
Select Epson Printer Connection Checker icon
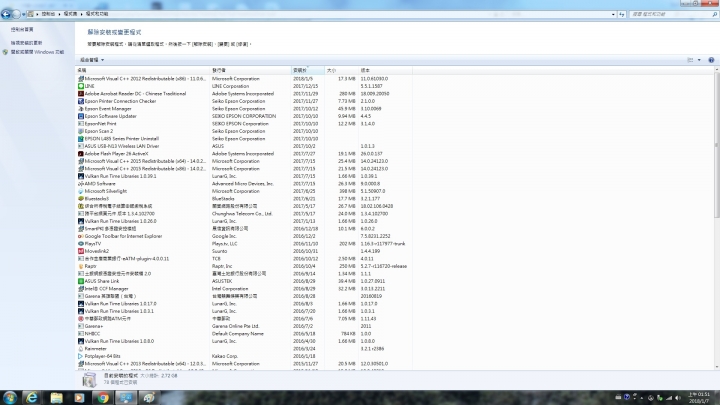[81, 101]
